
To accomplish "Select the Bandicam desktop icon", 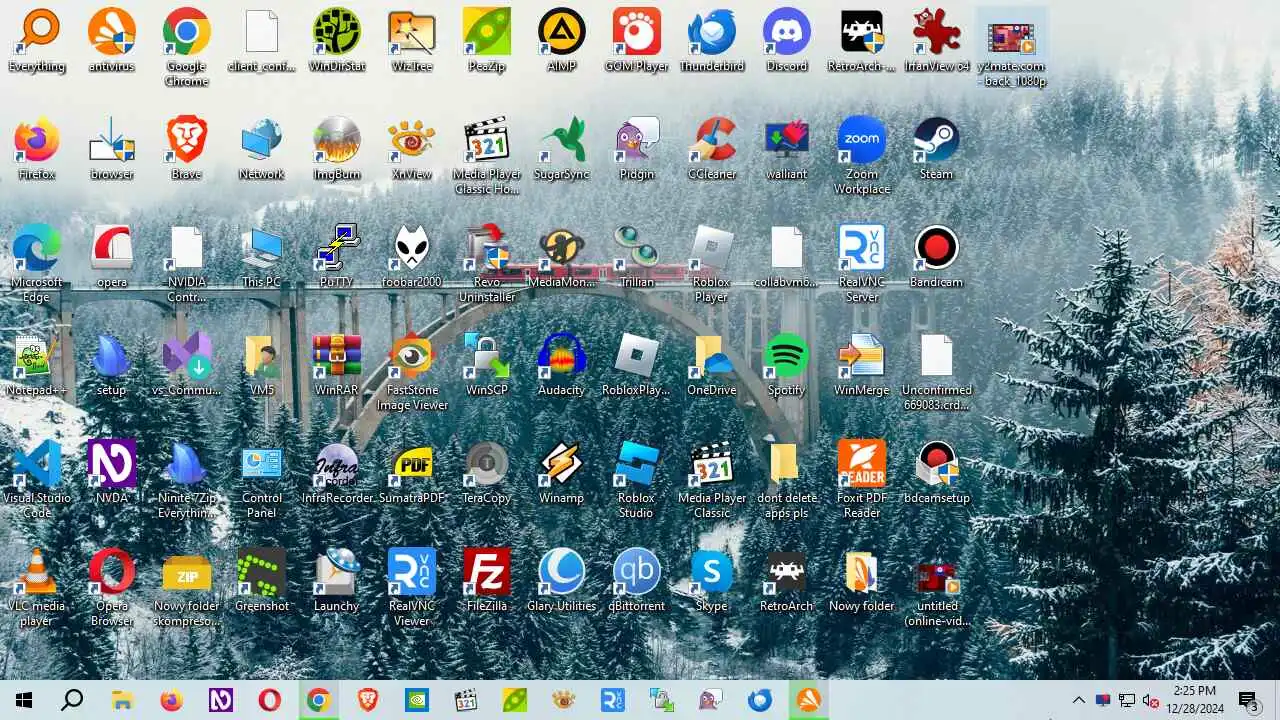I will point(937,256).
